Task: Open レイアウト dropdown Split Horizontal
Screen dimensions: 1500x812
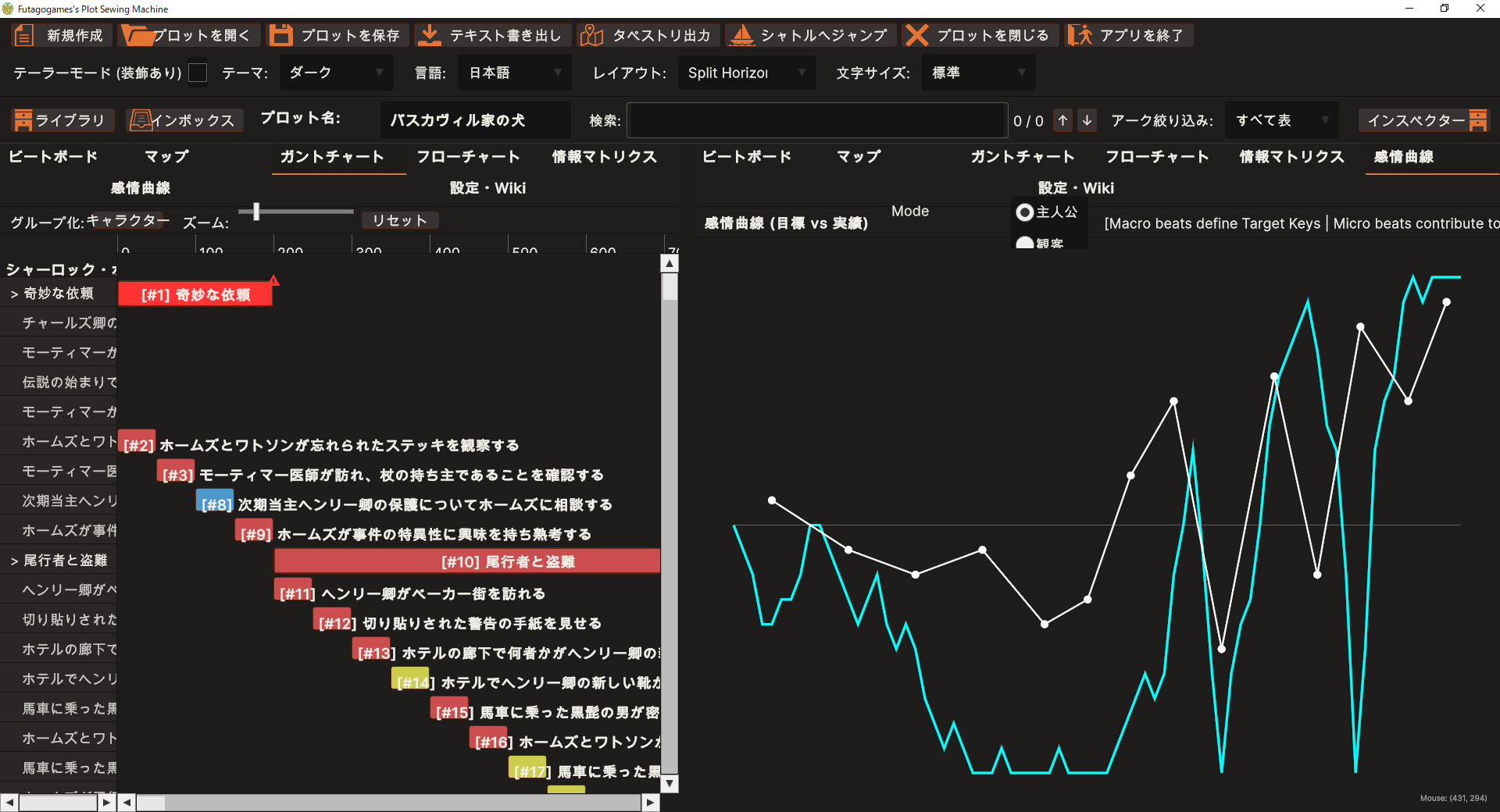Action: pyautogui.click(x=746, y=73)
